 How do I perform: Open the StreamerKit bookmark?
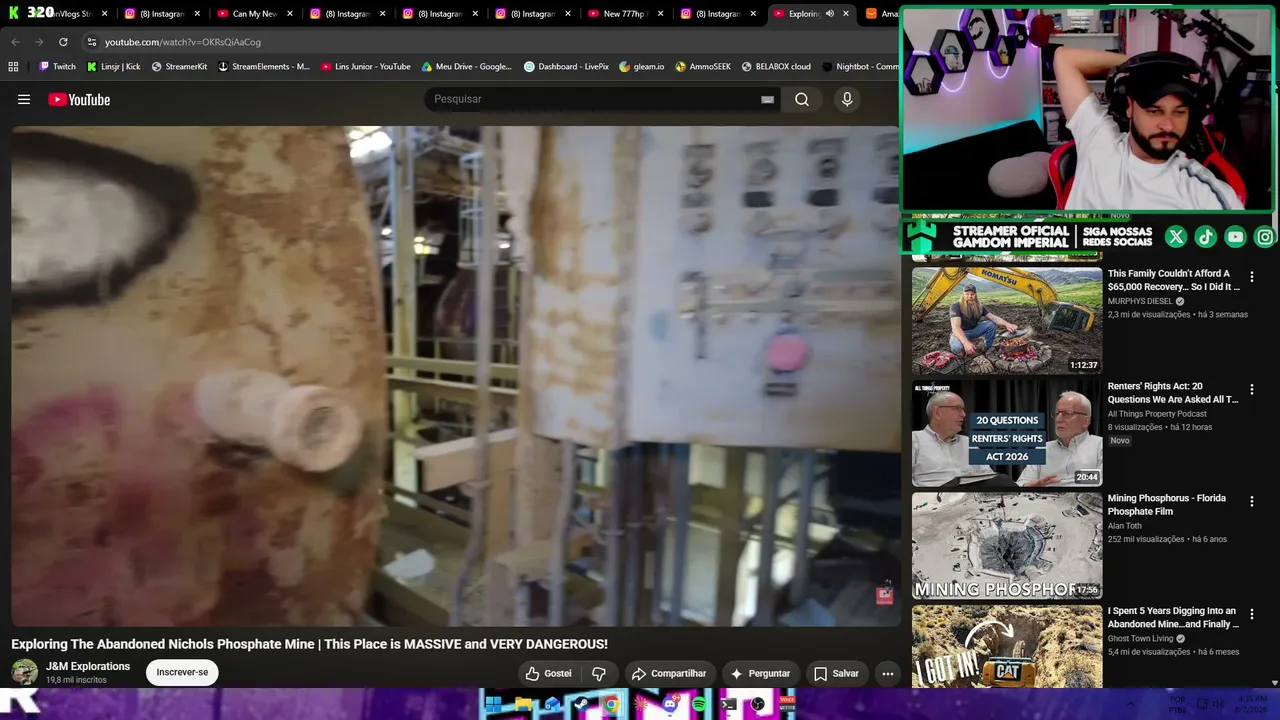(179, 67)
